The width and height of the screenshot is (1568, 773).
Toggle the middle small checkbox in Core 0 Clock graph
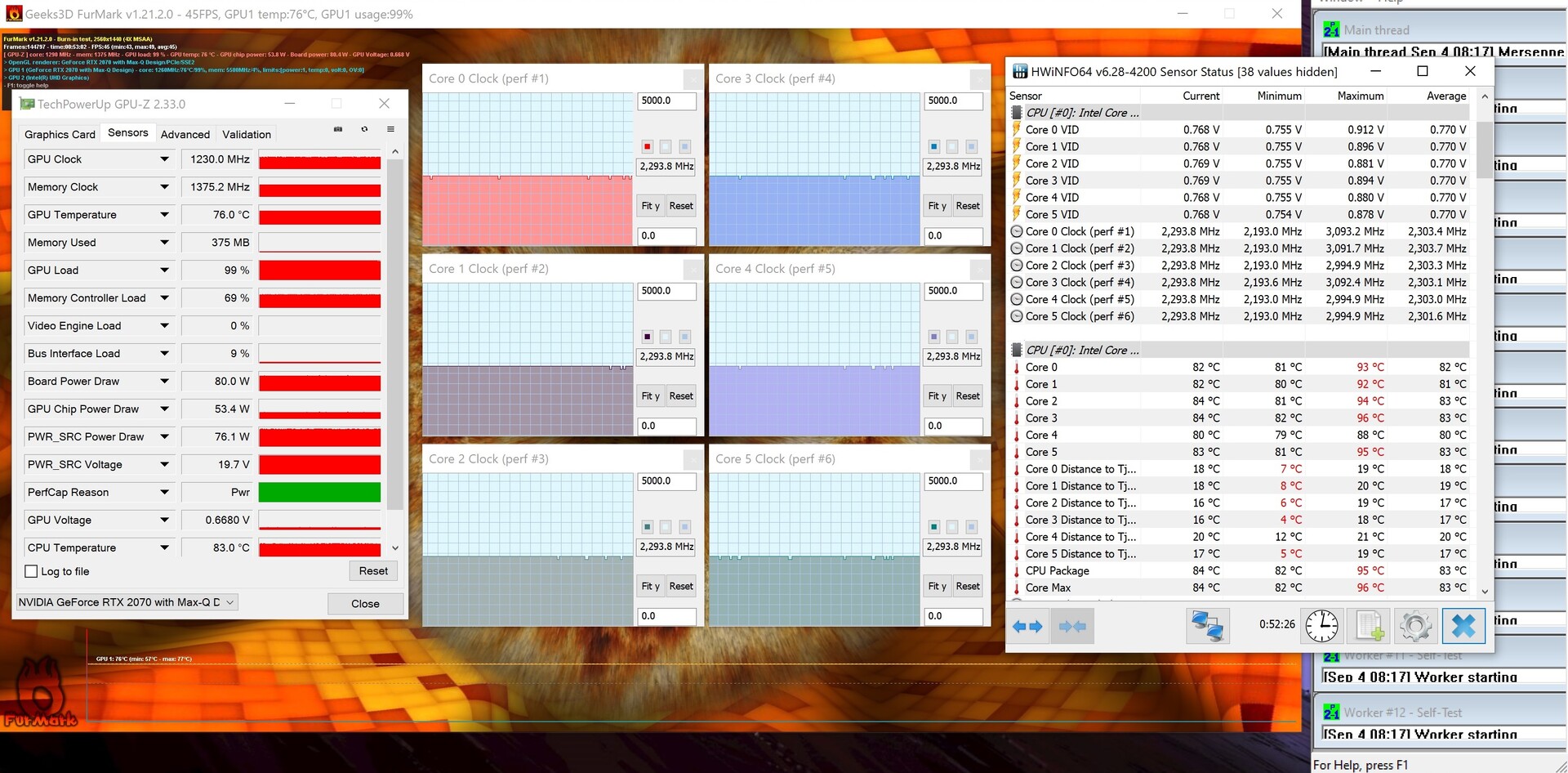coord(666,147)
